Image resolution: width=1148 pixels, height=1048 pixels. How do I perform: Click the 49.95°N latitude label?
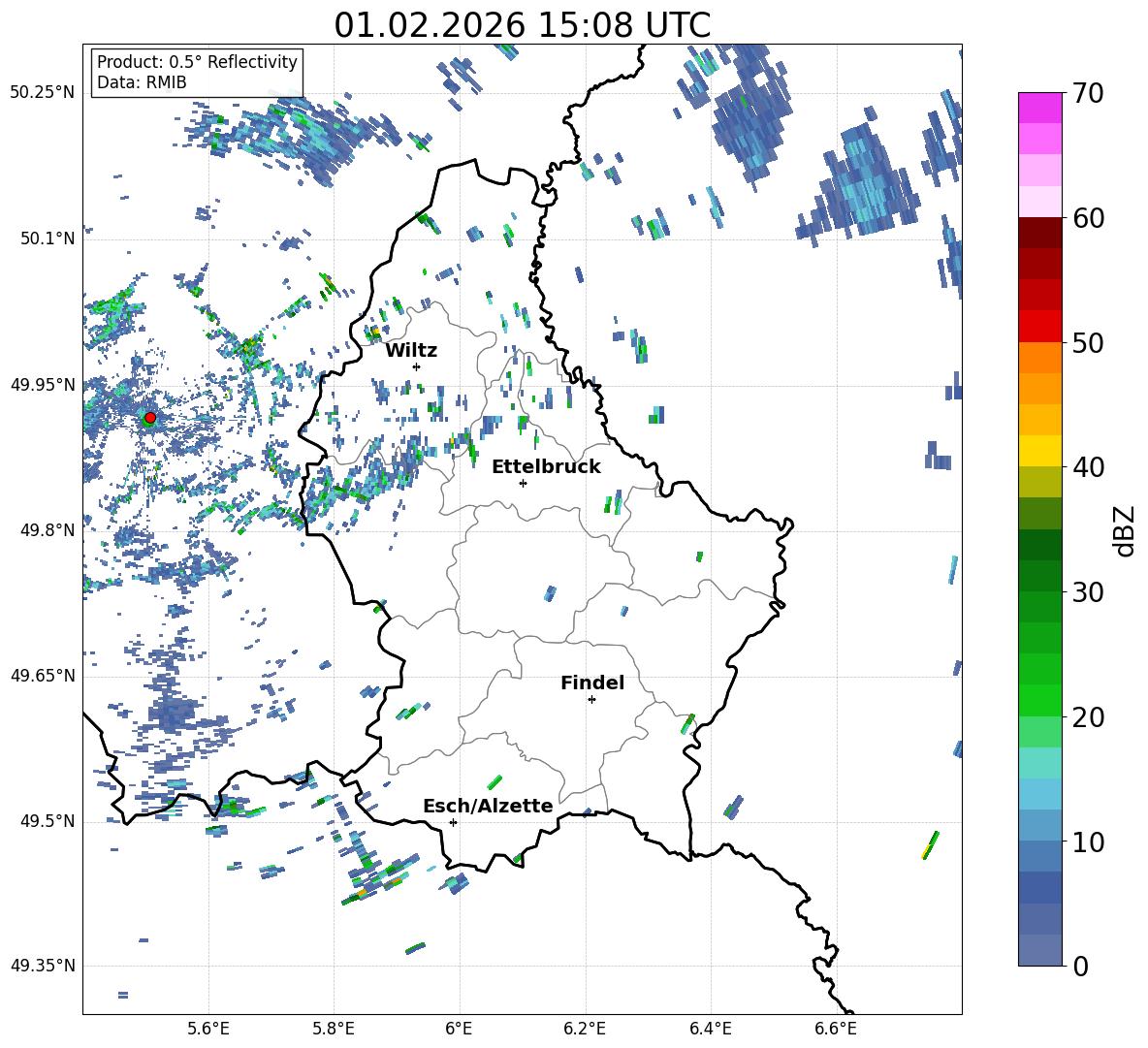point(43,384)
